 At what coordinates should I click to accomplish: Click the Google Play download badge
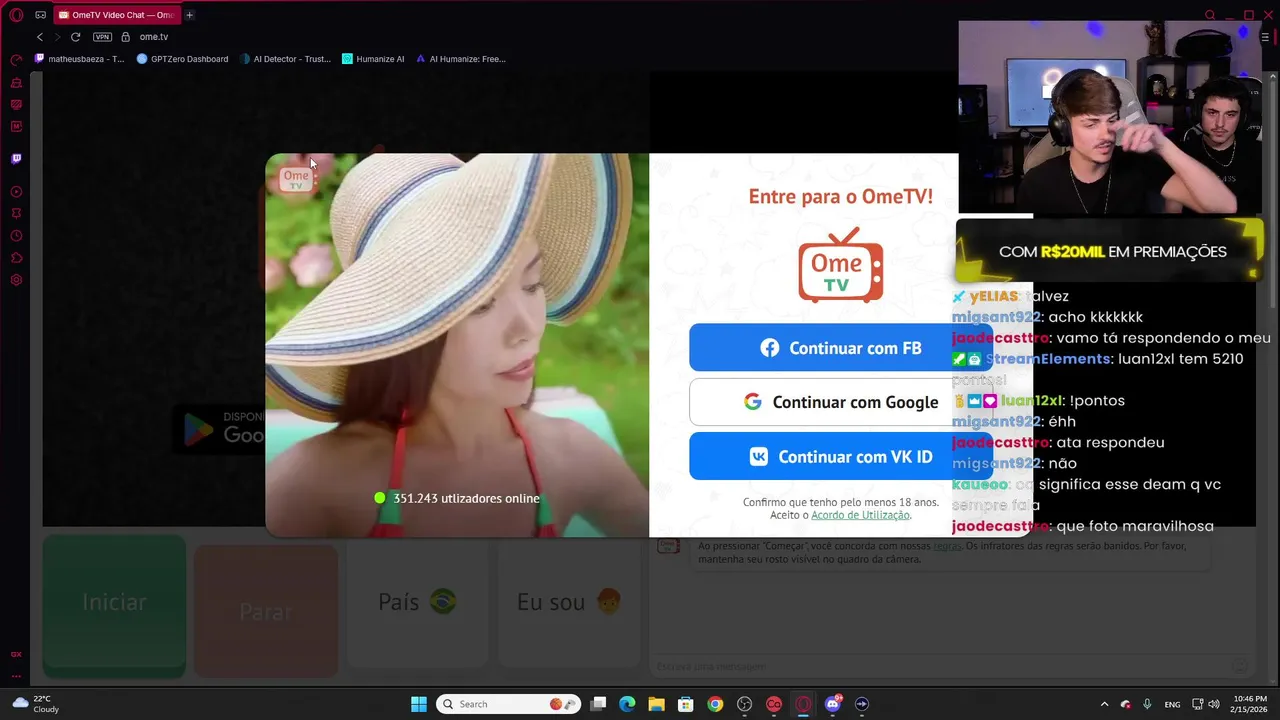[x=220, y=428]
